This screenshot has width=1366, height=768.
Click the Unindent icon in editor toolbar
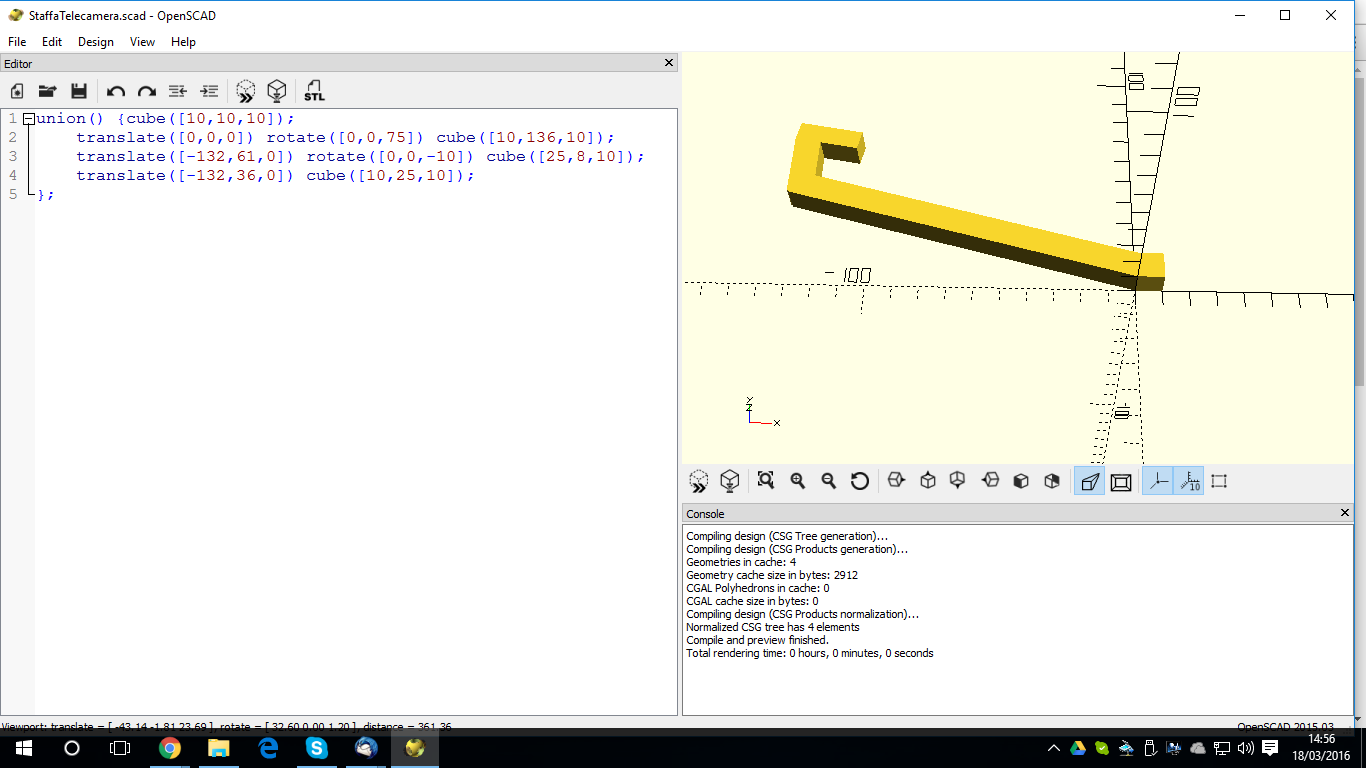[178, 91]
